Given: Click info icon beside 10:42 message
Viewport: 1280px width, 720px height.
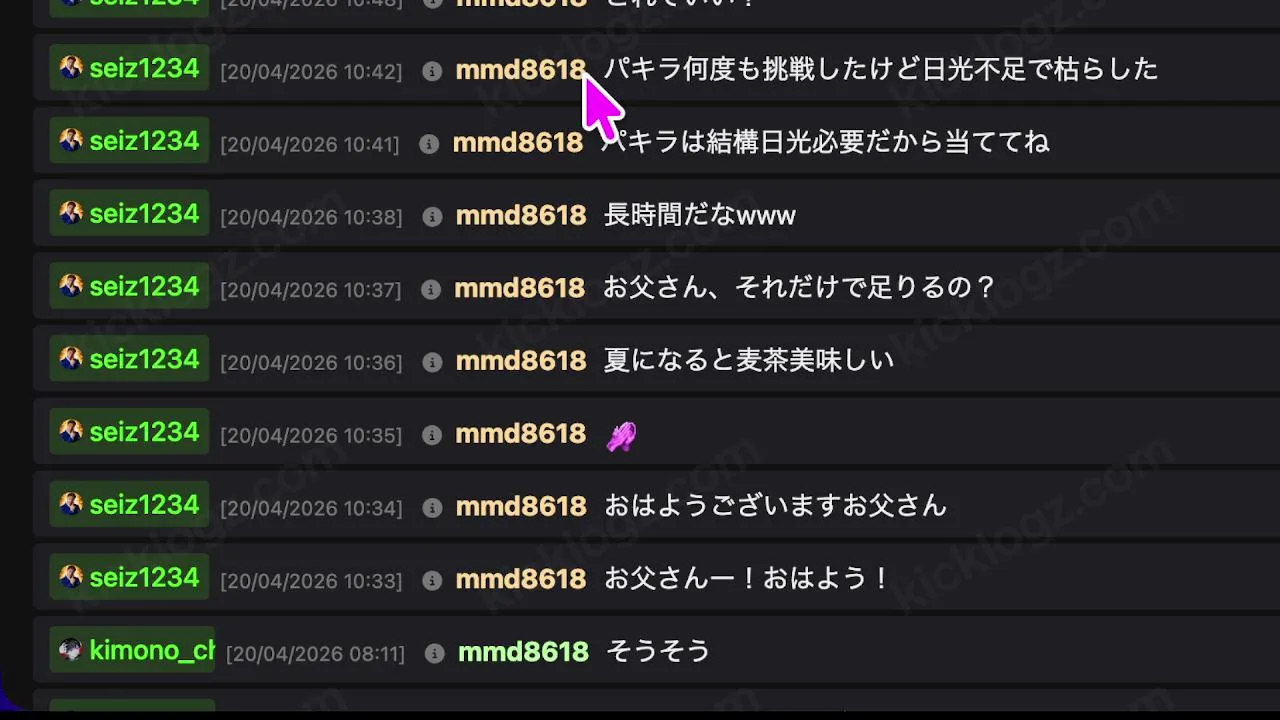Looking at the screenshot, I should click(x=432, y=71).
